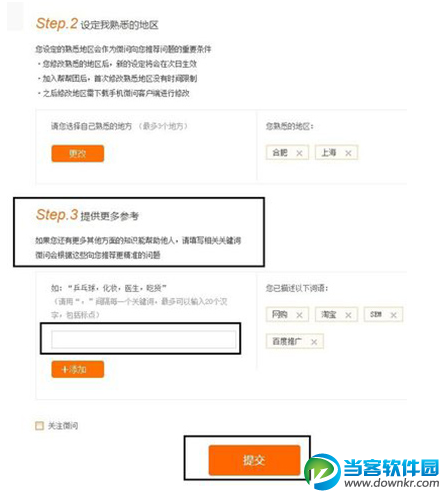Select the 合肥 region tag label
This screenshot has width=440, height=497.
point(280,153)
